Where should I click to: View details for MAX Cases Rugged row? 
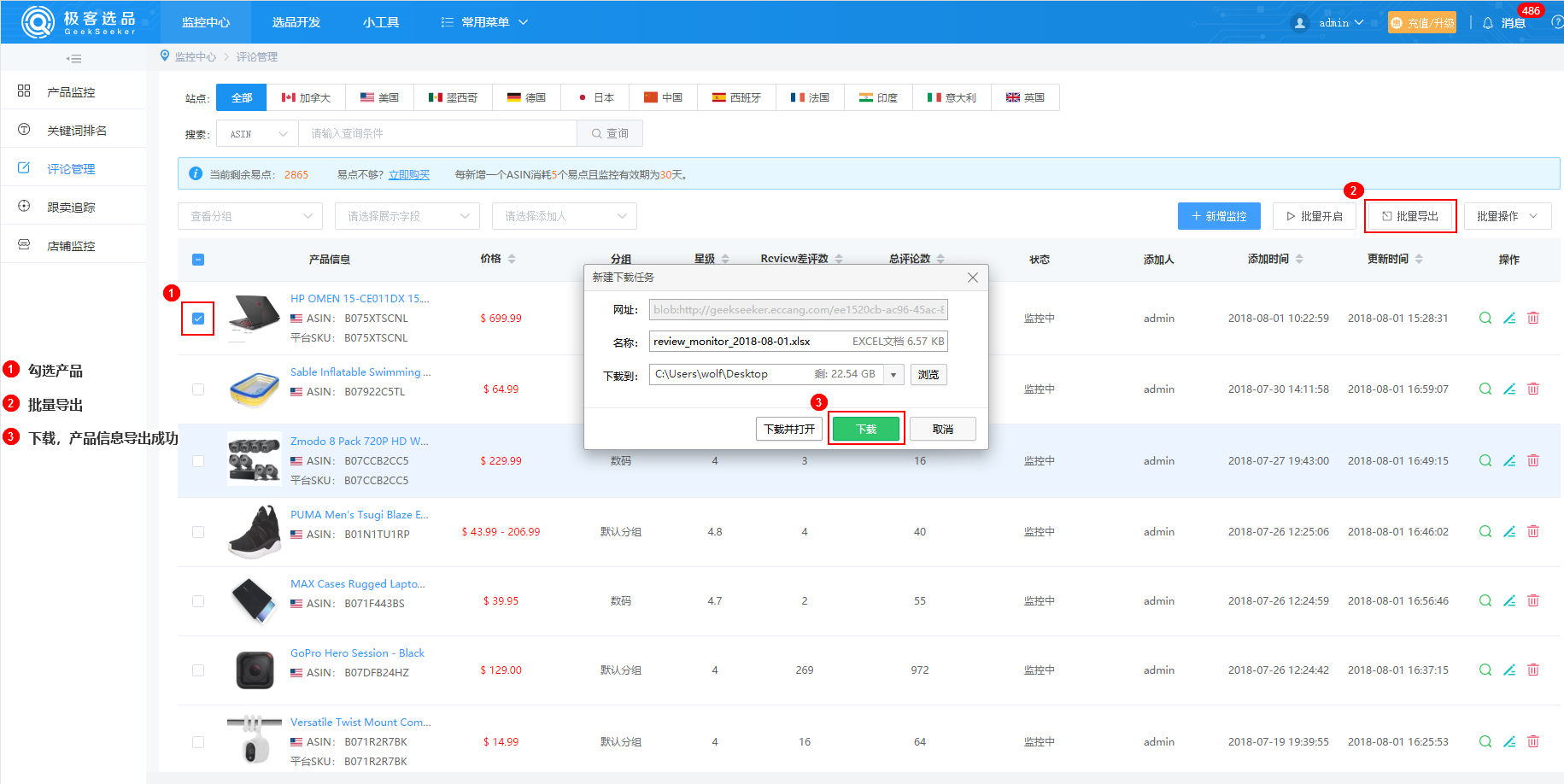coord(1485,600)
